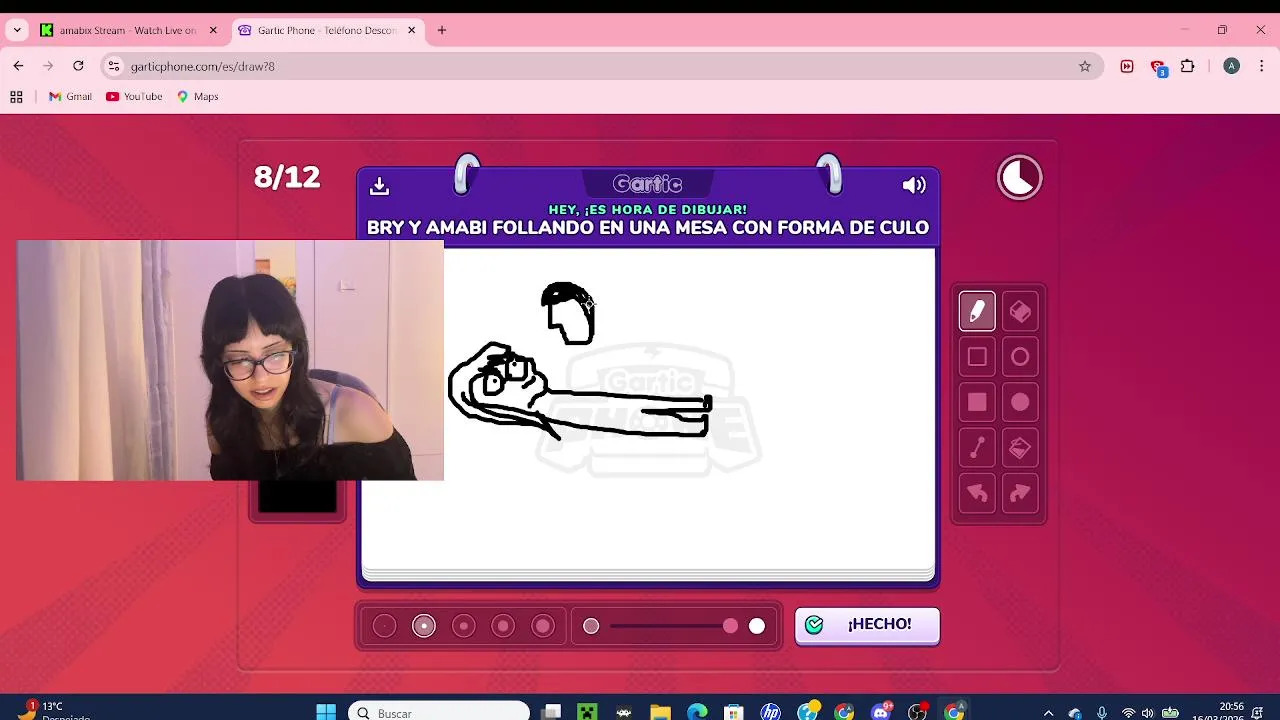Image resolution: width=1280 pixels, height=720 pixels.
Task: Open the volume tray icon
Action: [x=1148, y=713]
